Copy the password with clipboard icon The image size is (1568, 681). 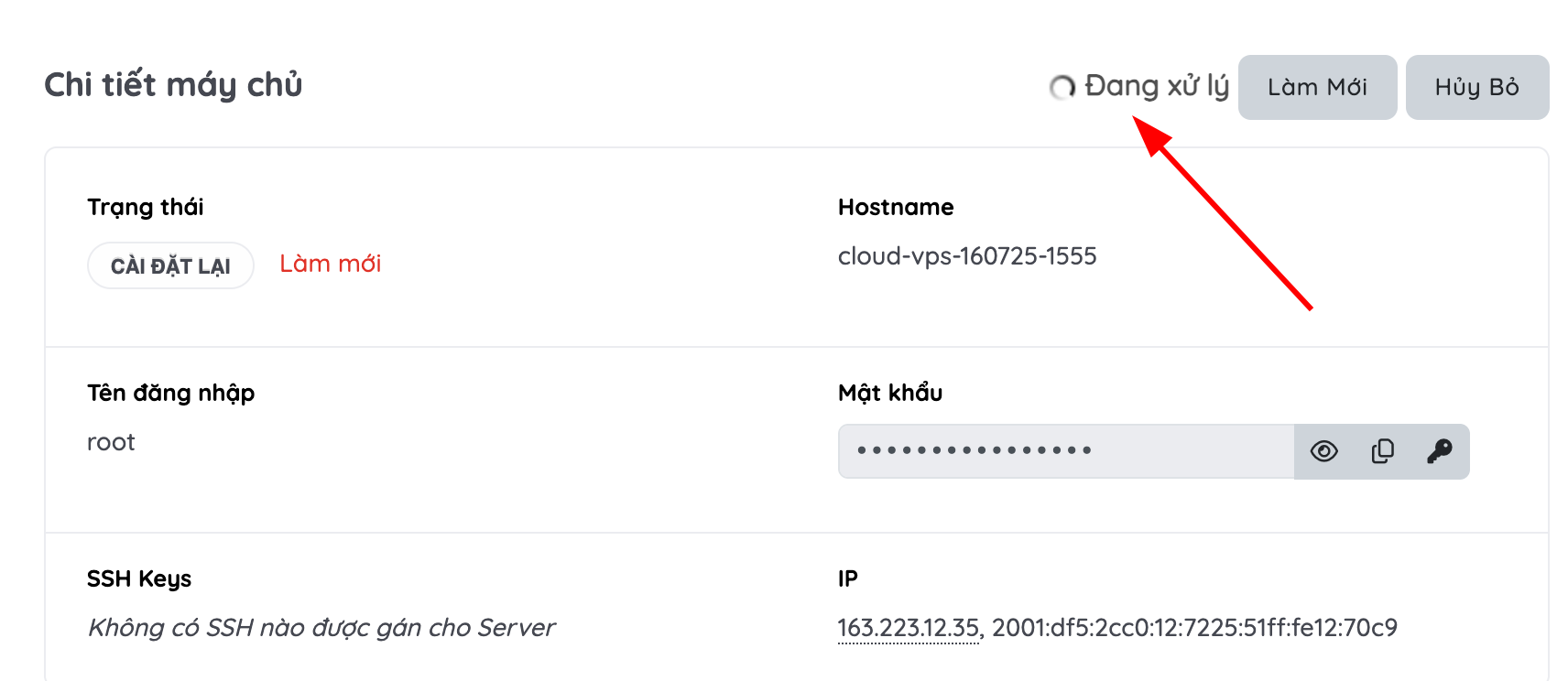(x=1382, y=451)
